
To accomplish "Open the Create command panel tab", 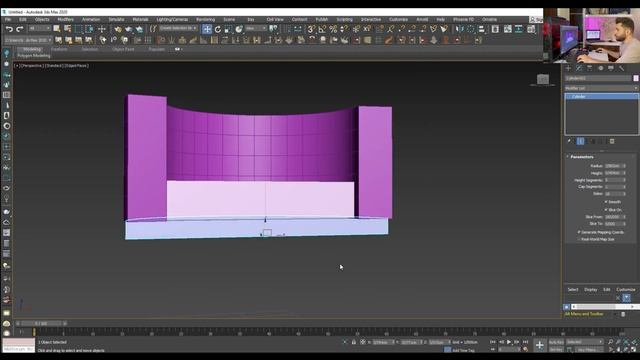I will [x=568, y=68].
